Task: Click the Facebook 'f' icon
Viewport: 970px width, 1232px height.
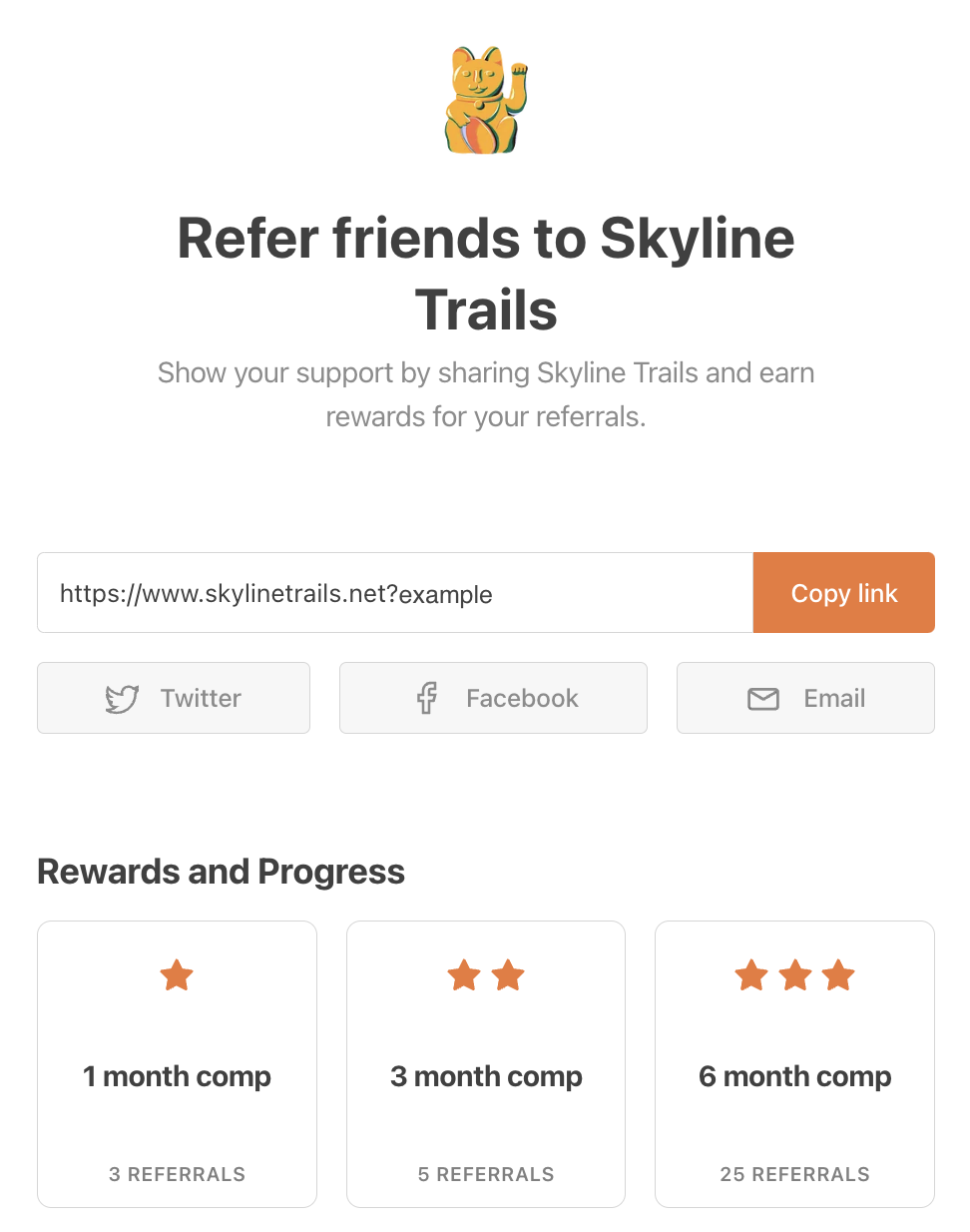Action: tap(428, 698)
